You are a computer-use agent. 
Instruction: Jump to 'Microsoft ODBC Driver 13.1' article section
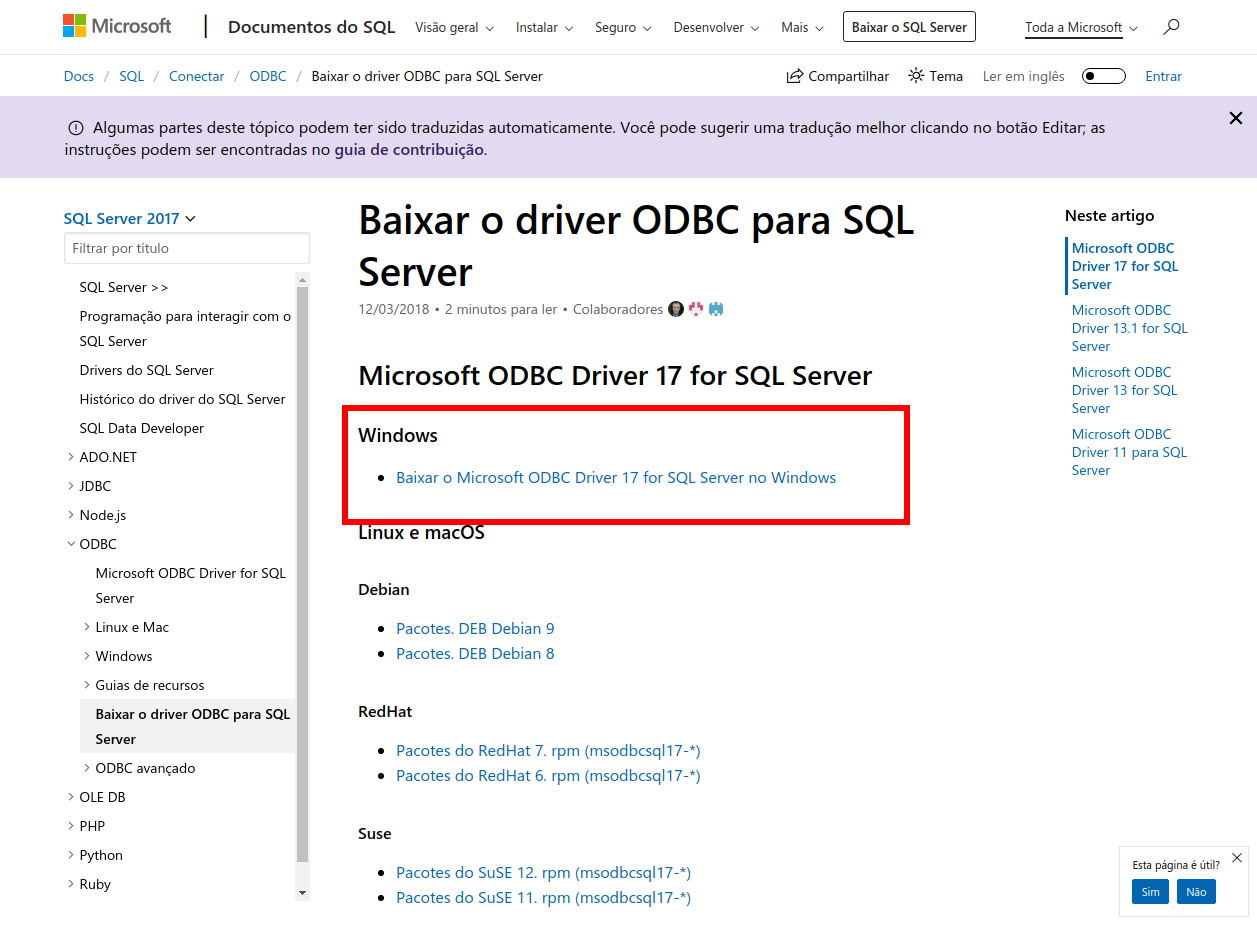1130,328
